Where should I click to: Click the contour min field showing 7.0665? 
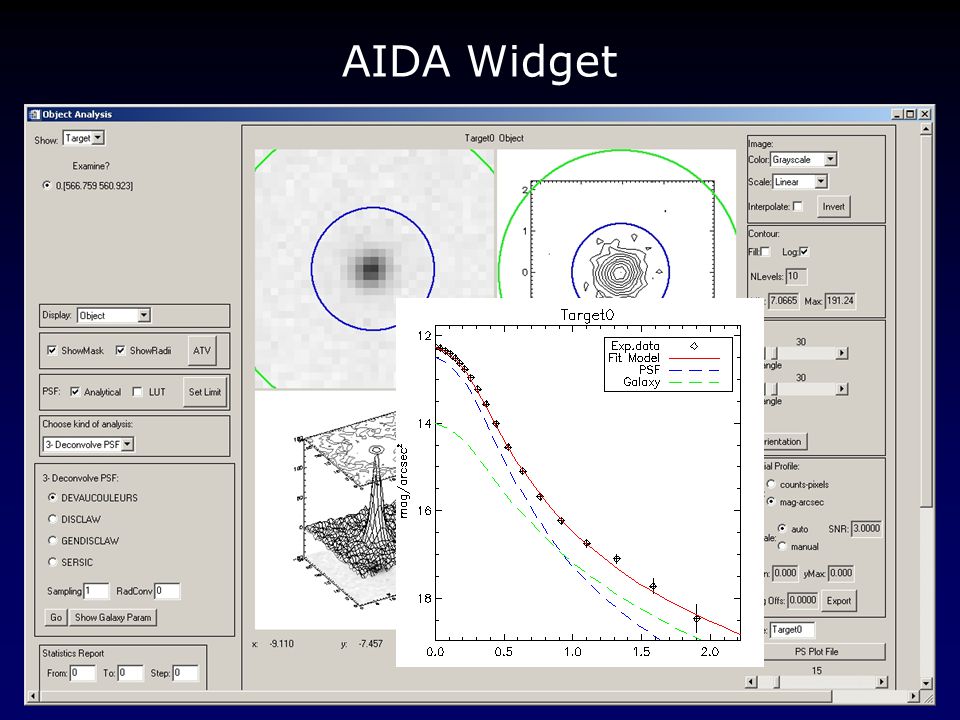[783, 301]
